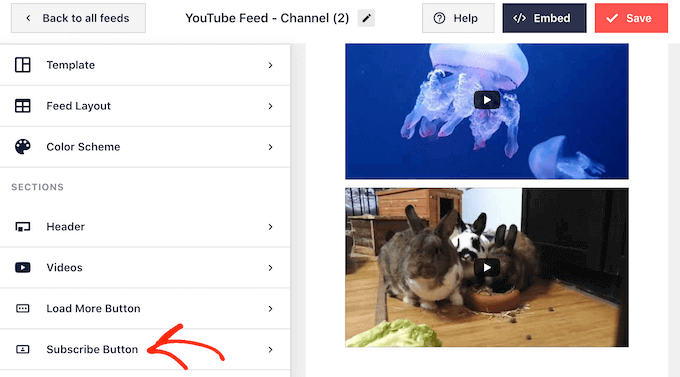
Task: Open the Template settings
Action: pos(145,65)
